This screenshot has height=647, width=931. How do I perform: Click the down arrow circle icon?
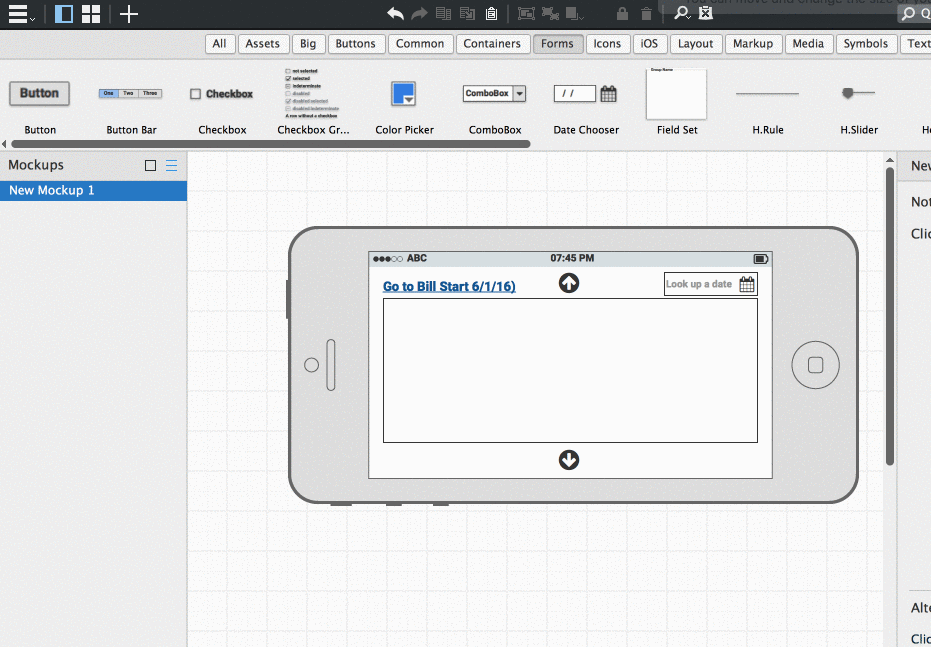point(569,460)
